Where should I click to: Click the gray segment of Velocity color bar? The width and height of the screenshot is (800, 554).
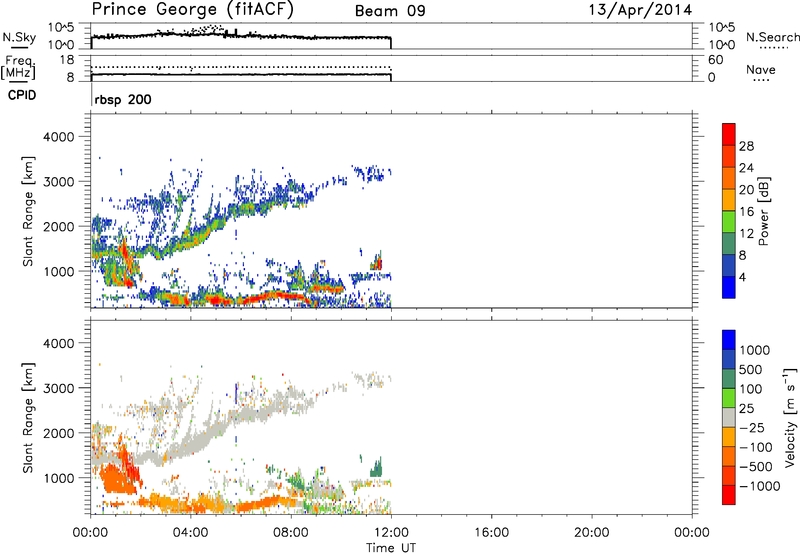(729, 417)
